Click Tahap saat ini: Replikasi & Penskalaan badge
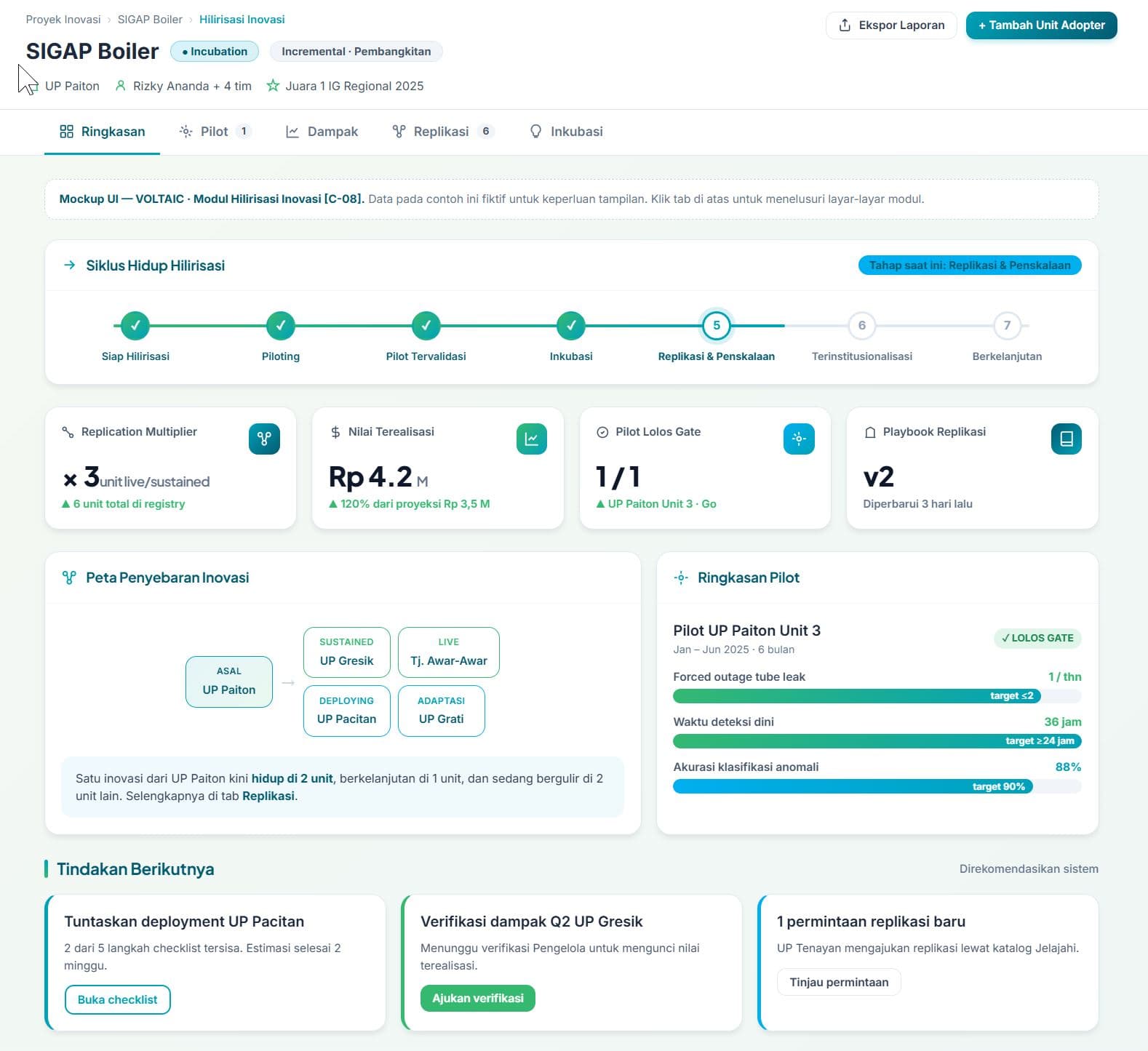Image resolution: width=1148 pixels, height=1051 pixels. [970, 265]
